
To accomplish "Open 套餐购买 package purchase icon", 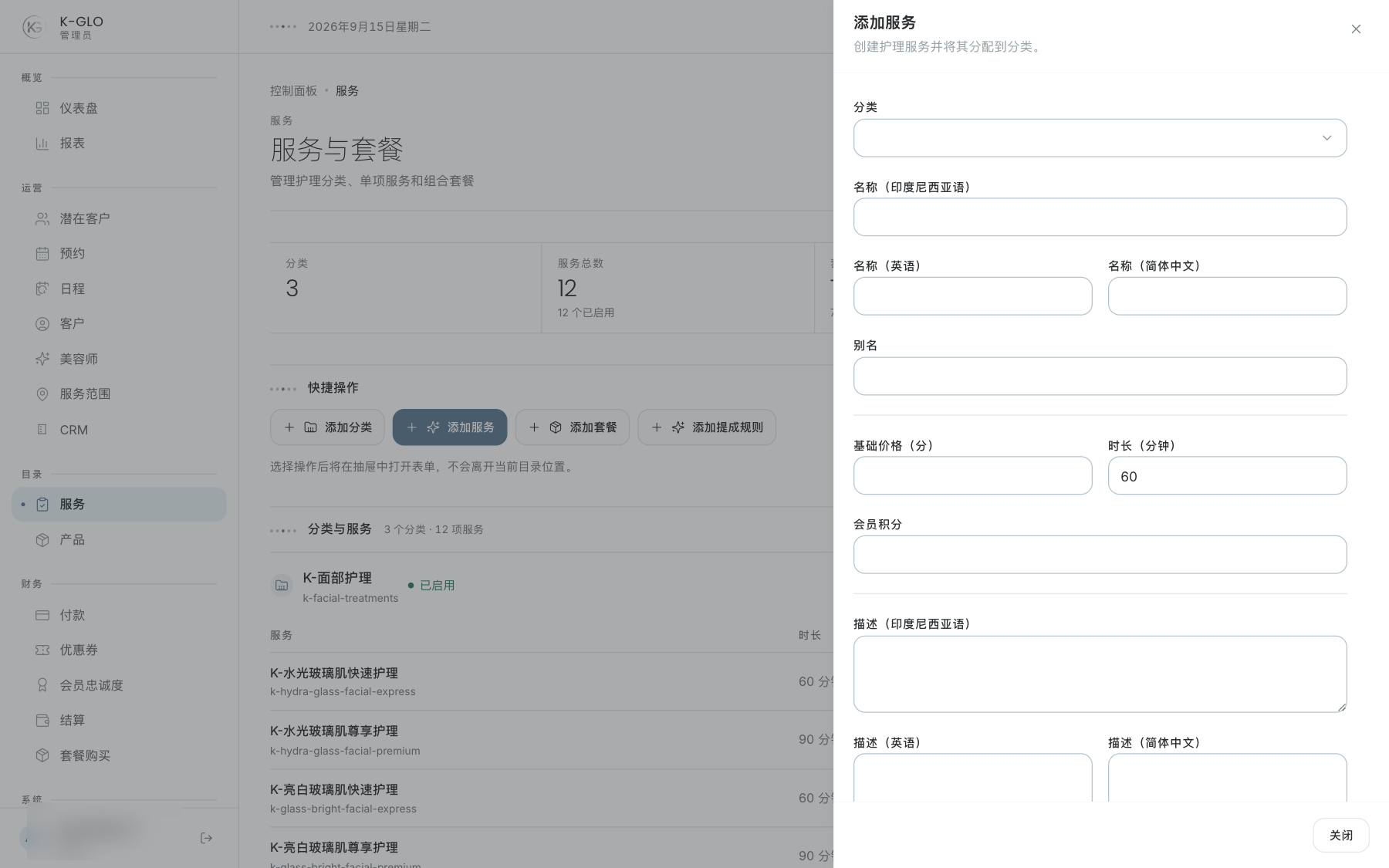I will [x=42, y=755].
